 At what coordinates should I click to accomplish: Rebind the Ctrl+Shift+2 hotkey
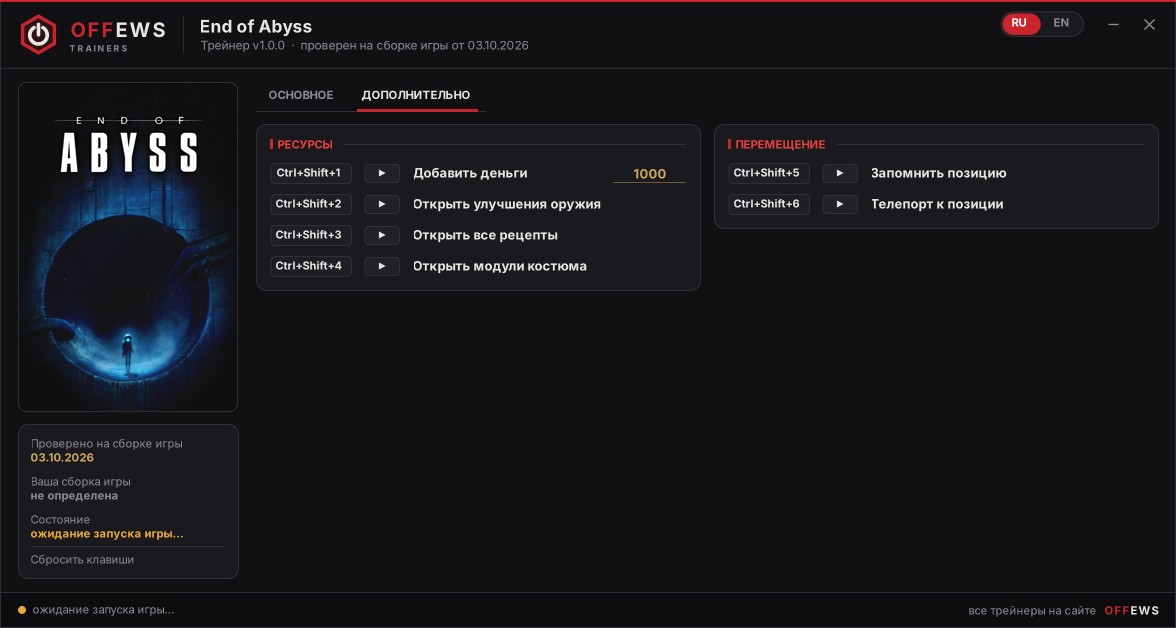311,204
